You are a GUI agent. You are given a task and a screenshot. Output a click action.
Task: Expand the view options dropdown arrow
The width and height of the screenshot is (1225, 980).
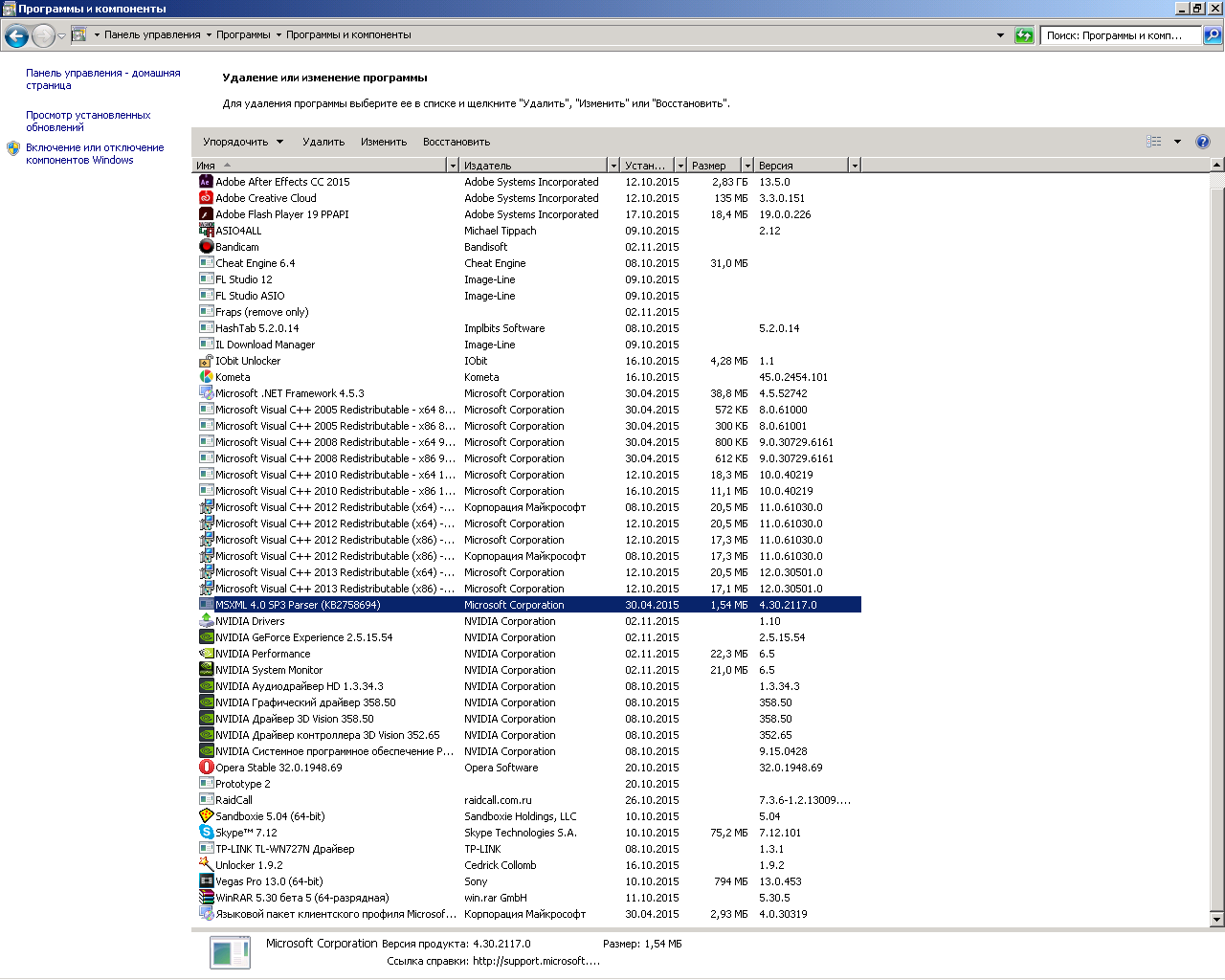tap(1177, 142)
